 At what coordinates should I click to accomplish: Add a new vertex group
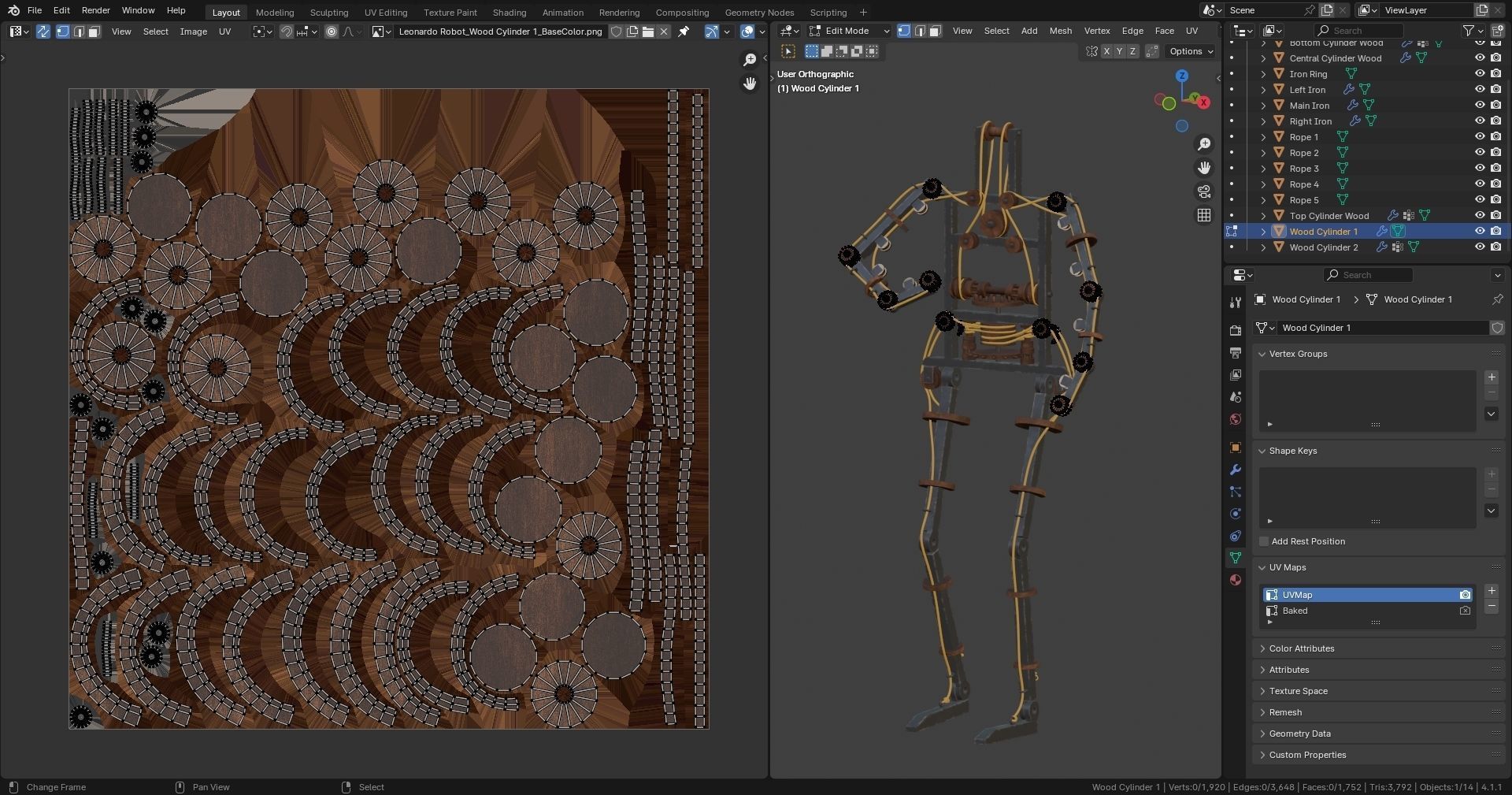[x=1491, y=377]
